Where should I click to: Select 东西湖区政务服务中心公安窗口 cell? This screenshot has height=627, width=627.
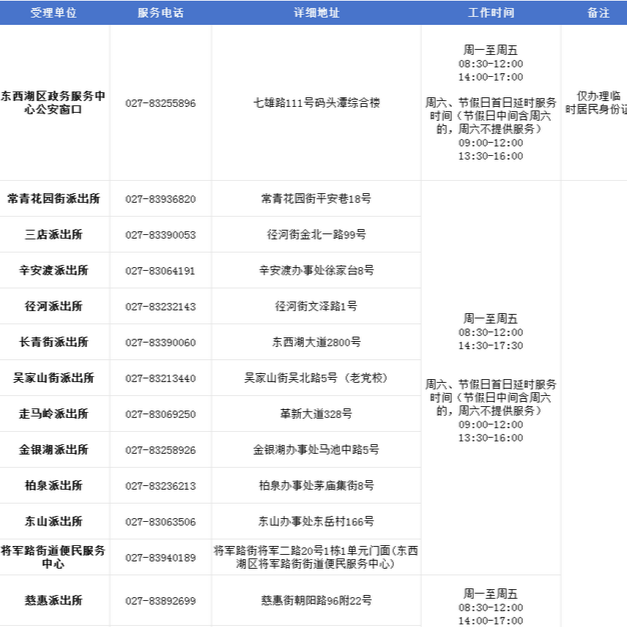[x=53, y=102]
